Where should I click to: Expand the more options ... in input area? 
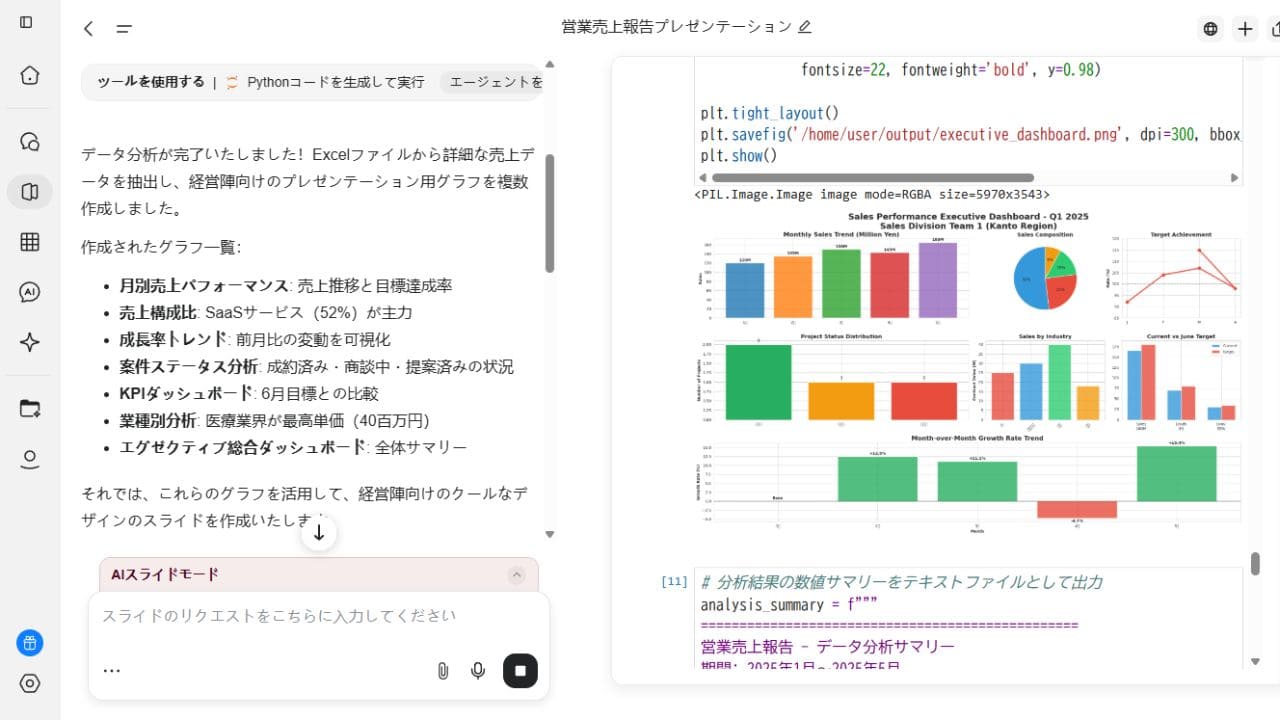click(x=111, y=670)
